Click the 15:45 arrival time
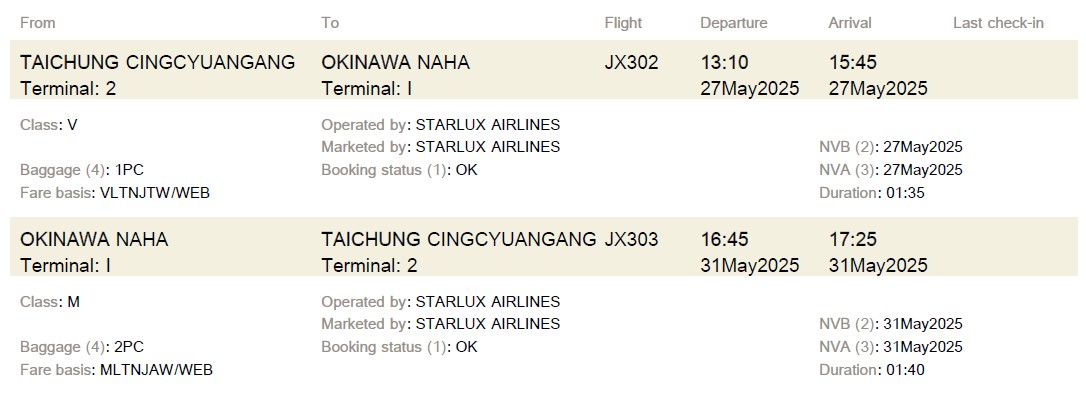 click(x=853, y=62)
